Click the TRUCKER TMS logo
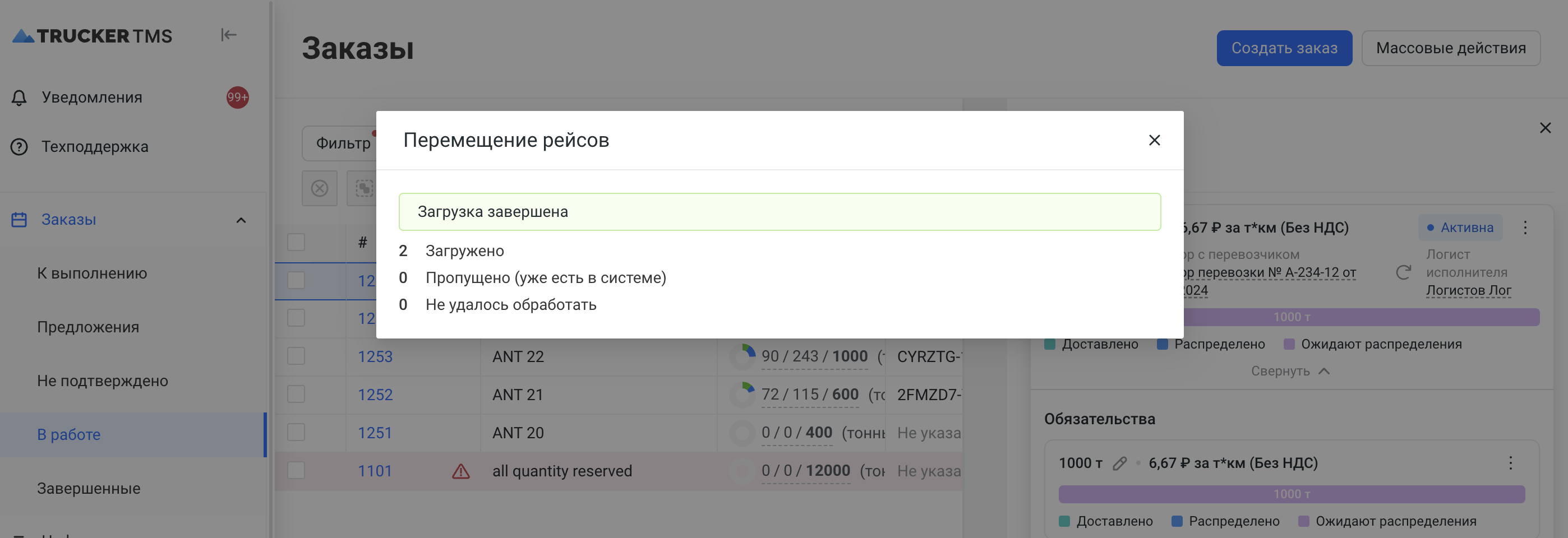Screen dimensions: 1568x538 (92, 36)
